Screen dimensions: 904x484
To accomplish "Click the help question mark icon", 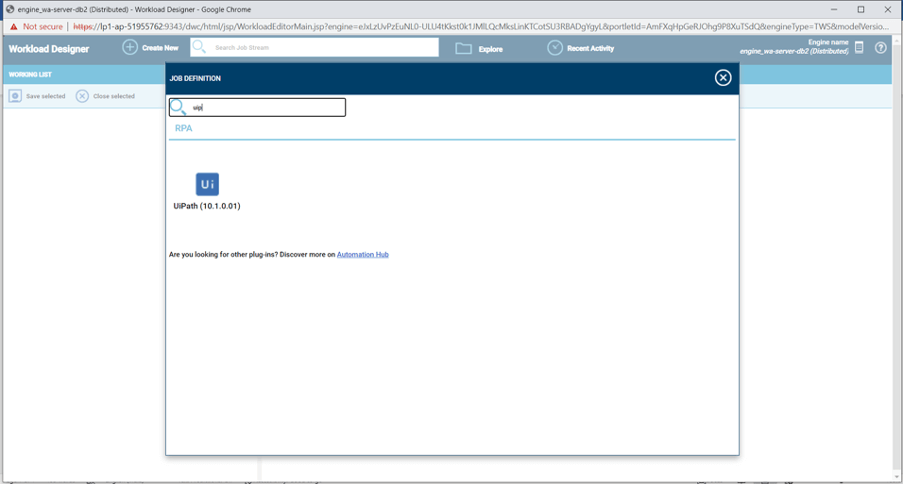I will pyautogui.click(x=881, y=48).
